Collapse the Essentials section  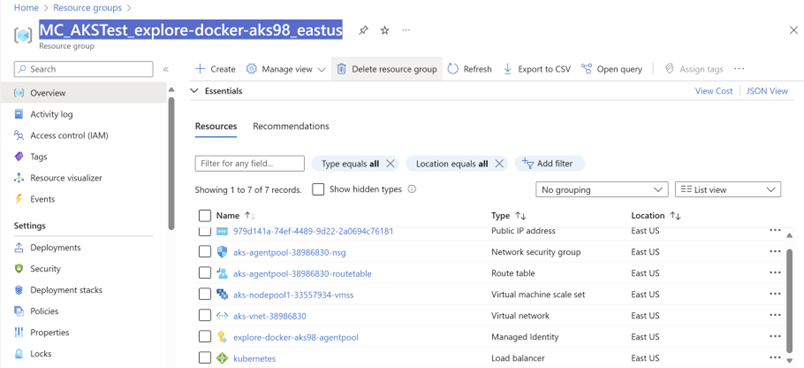coord(194,91)
